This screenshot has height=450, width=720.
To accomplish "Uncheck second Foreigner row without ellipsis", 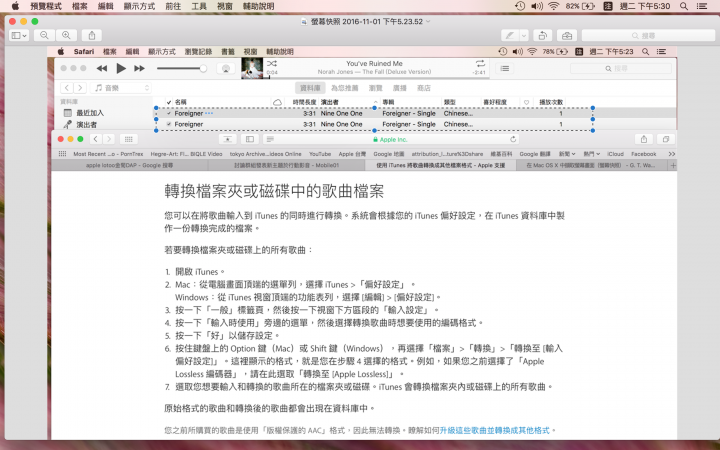I will 169,124.
